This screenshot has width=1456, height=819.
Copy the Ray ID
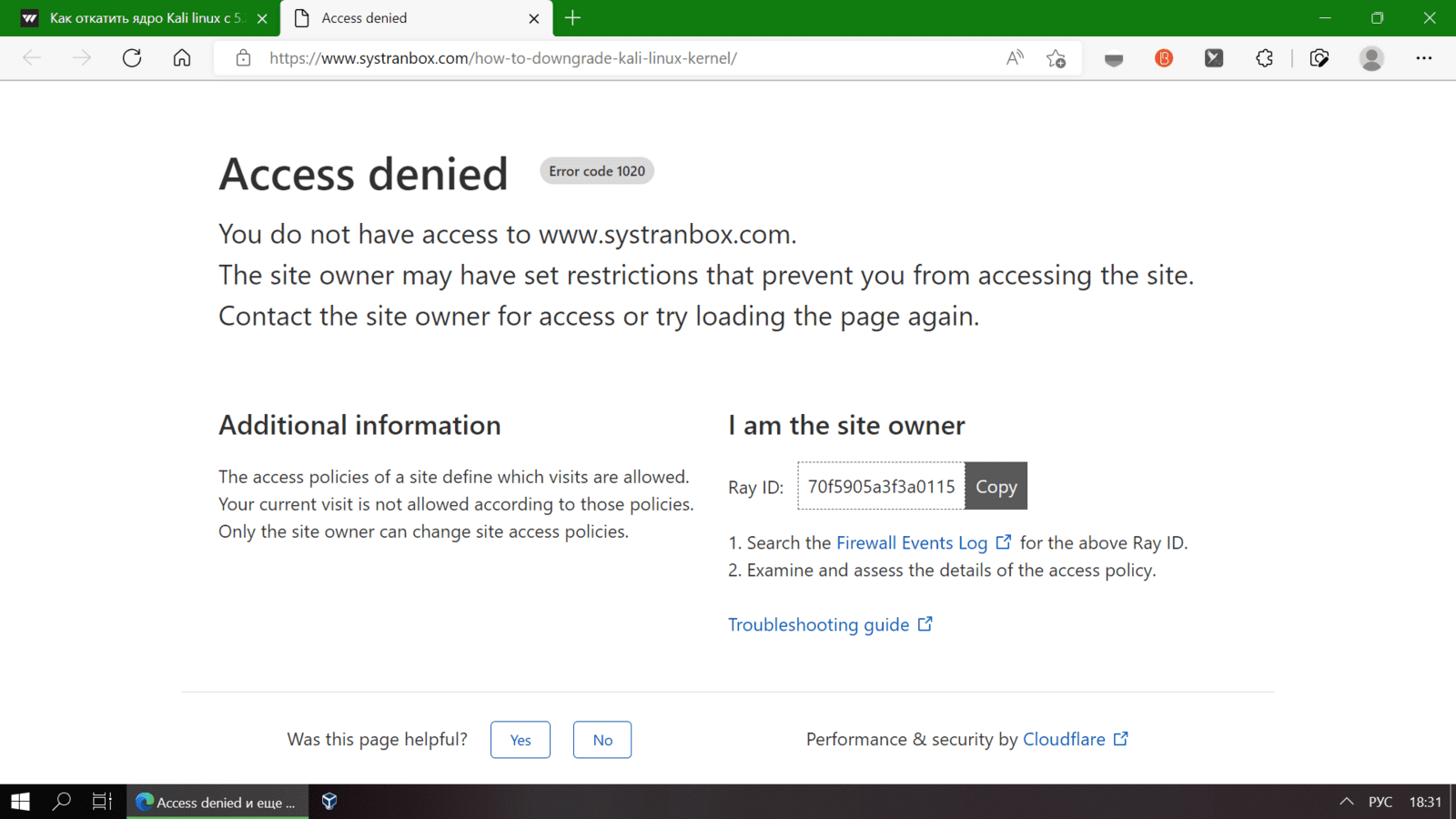coord(996,486)
